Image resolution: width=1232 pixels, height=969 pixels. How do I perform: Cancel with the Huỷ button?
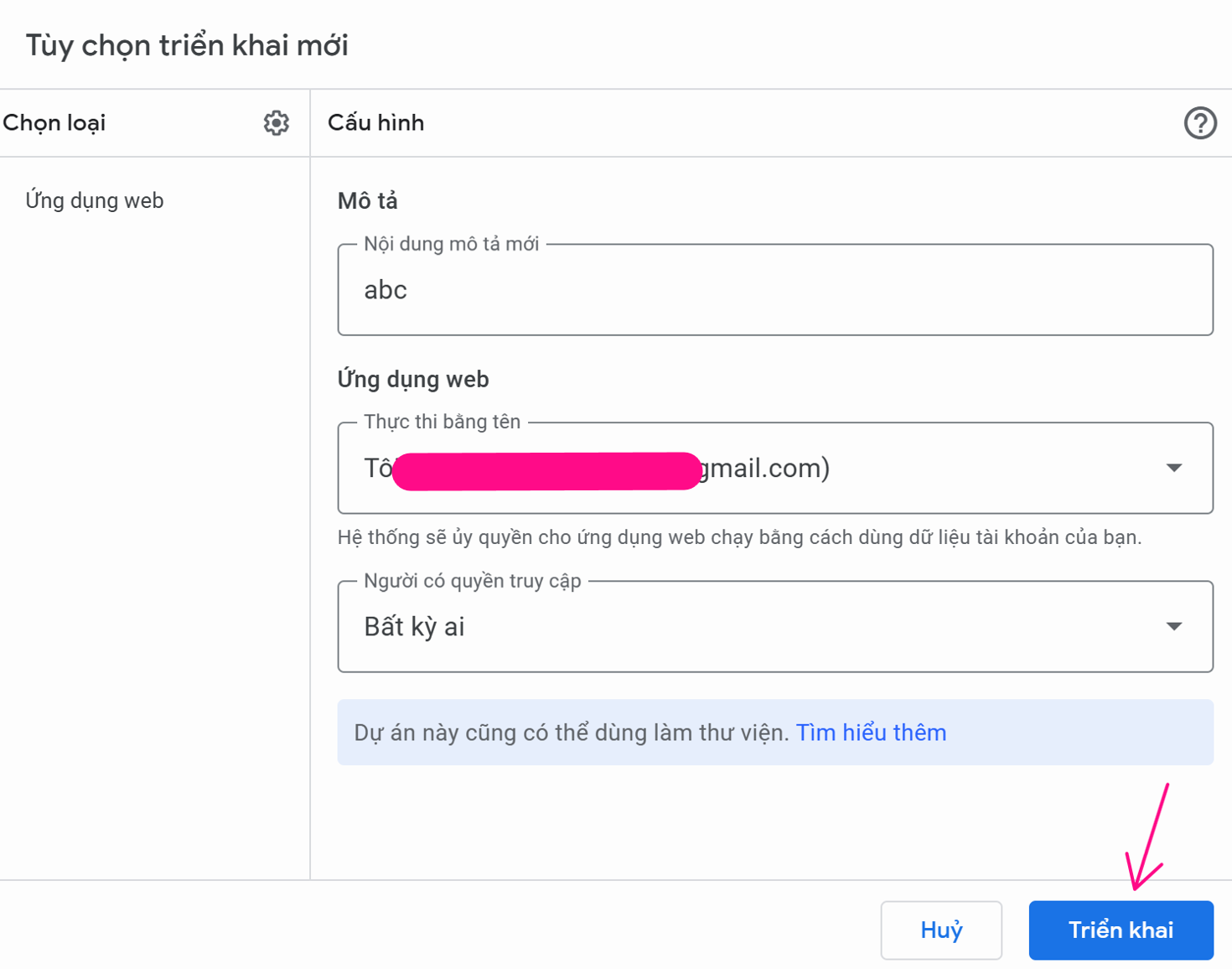point(940,930)
